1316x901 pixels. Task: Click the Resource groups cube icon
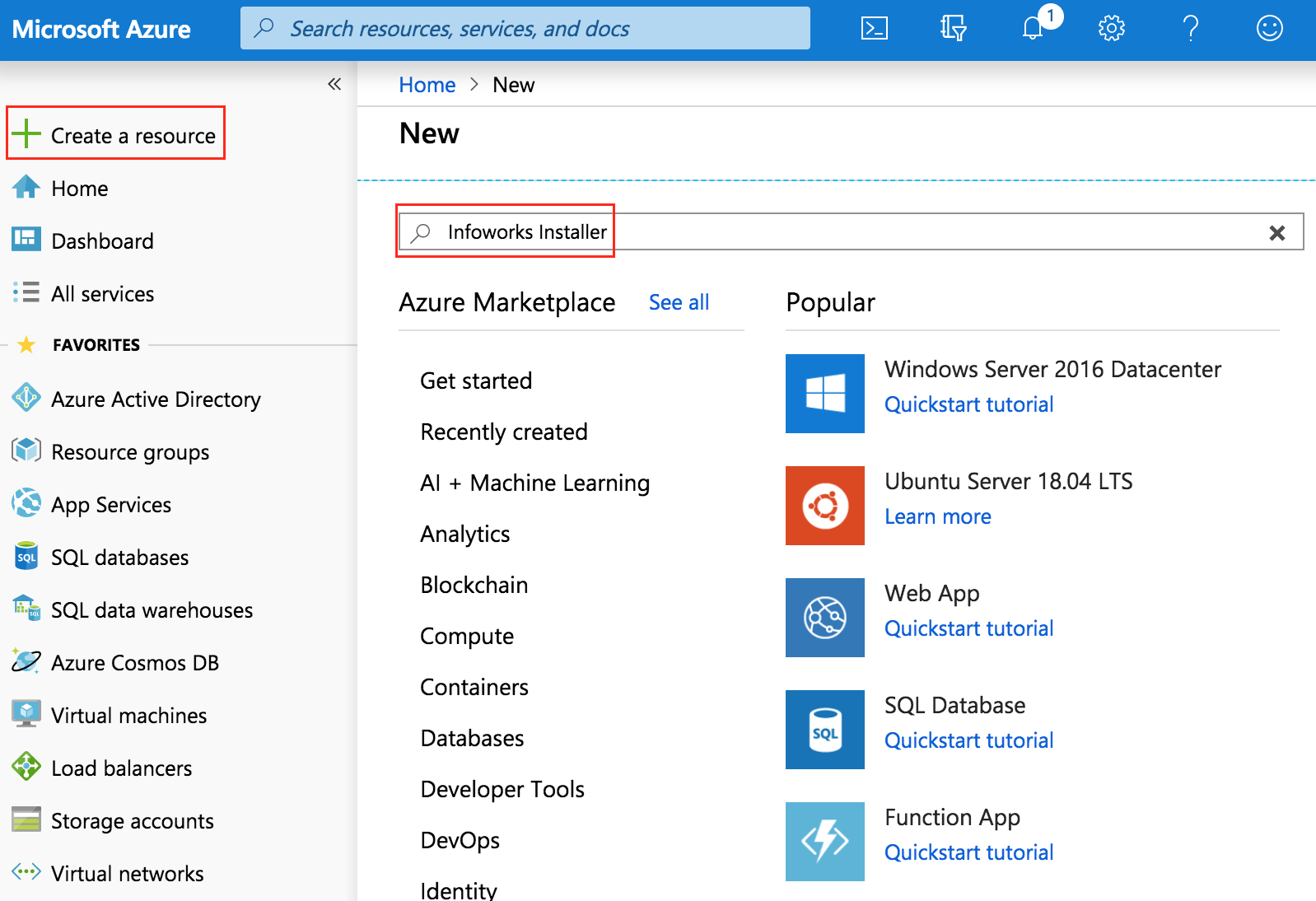click(26, 450)
